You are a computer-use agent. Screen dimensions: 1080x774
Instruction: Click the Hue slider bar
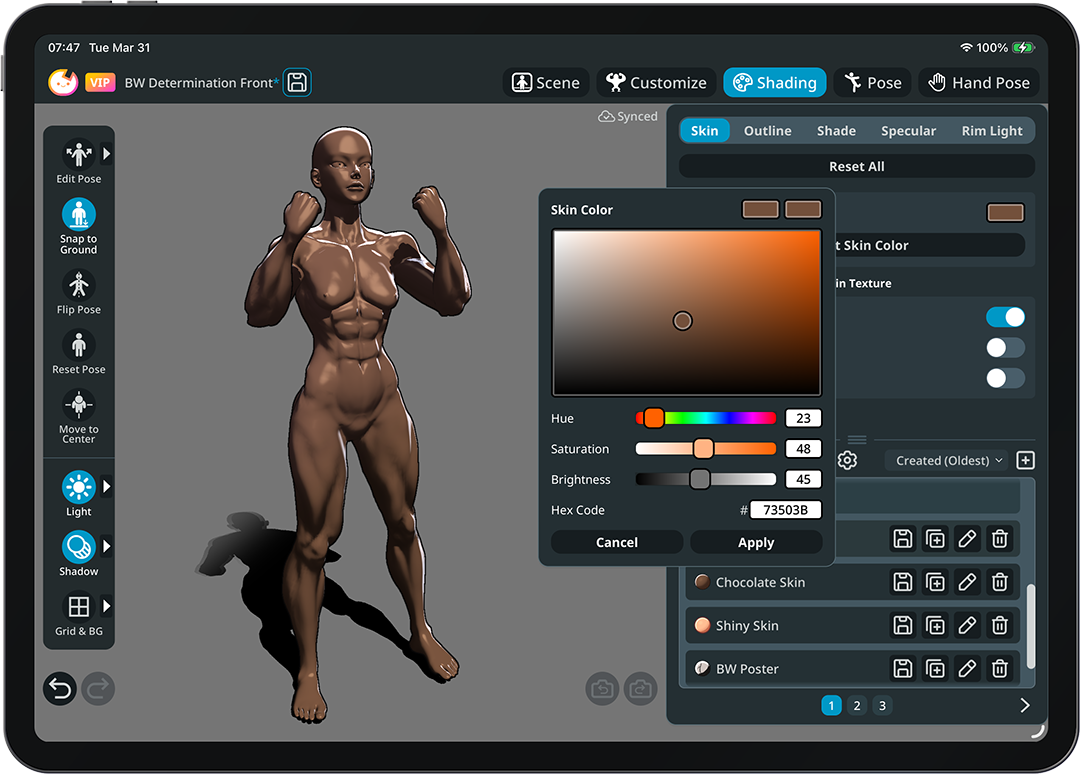tap(706, 418)
